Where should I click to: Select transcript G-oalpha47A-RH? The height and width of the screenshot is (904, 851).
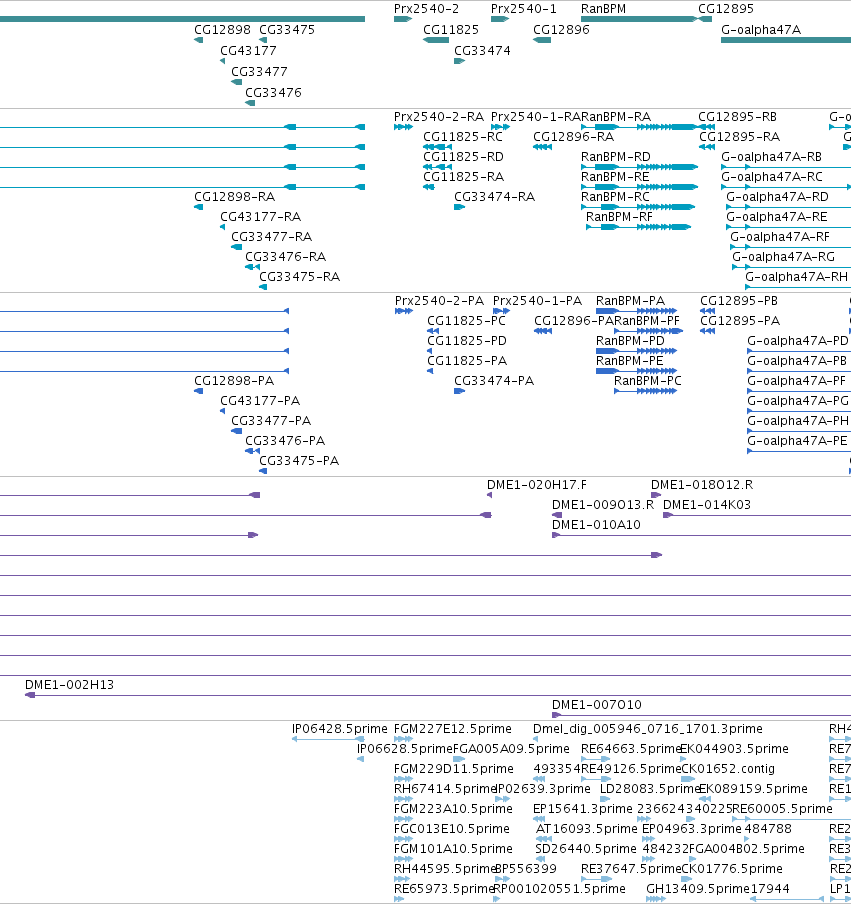click(796, 277)
